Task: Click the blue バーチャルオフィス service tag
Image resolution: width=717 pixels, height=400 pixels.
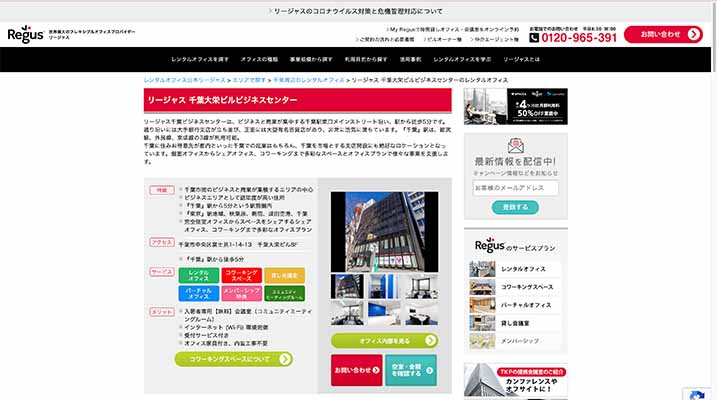Action: pyautogui.click(x=198, y=293)
